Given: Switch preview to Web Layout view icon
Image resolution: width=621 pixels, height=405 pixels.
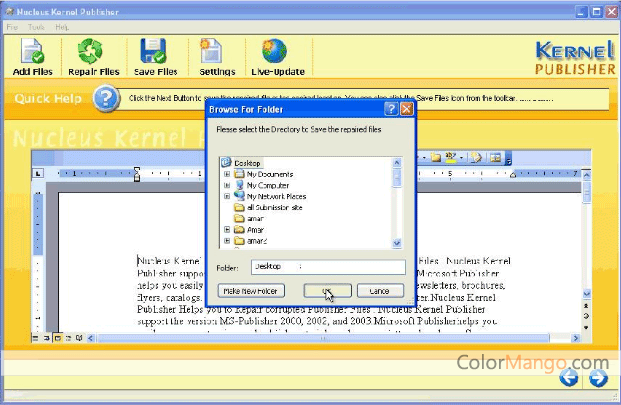Looking at the screenshot, I should click(46, 338).
